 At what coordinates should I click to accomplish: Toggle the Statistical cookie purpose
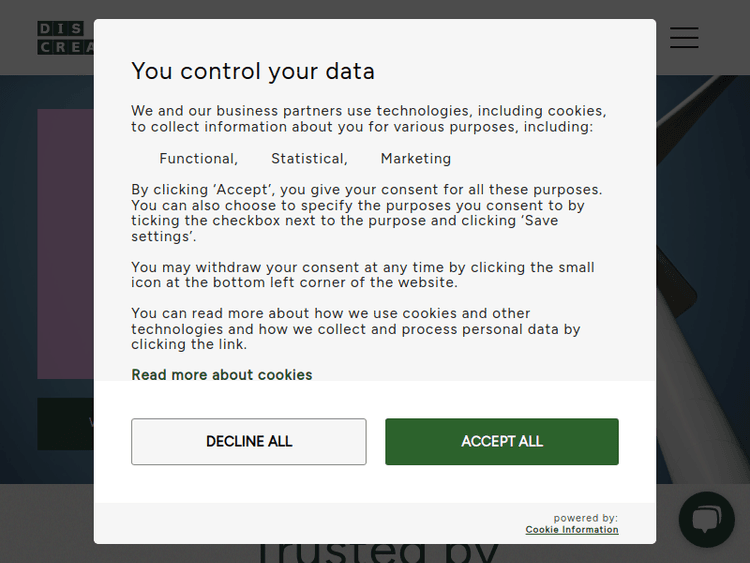pyautogui.click(x=309, y=159)
